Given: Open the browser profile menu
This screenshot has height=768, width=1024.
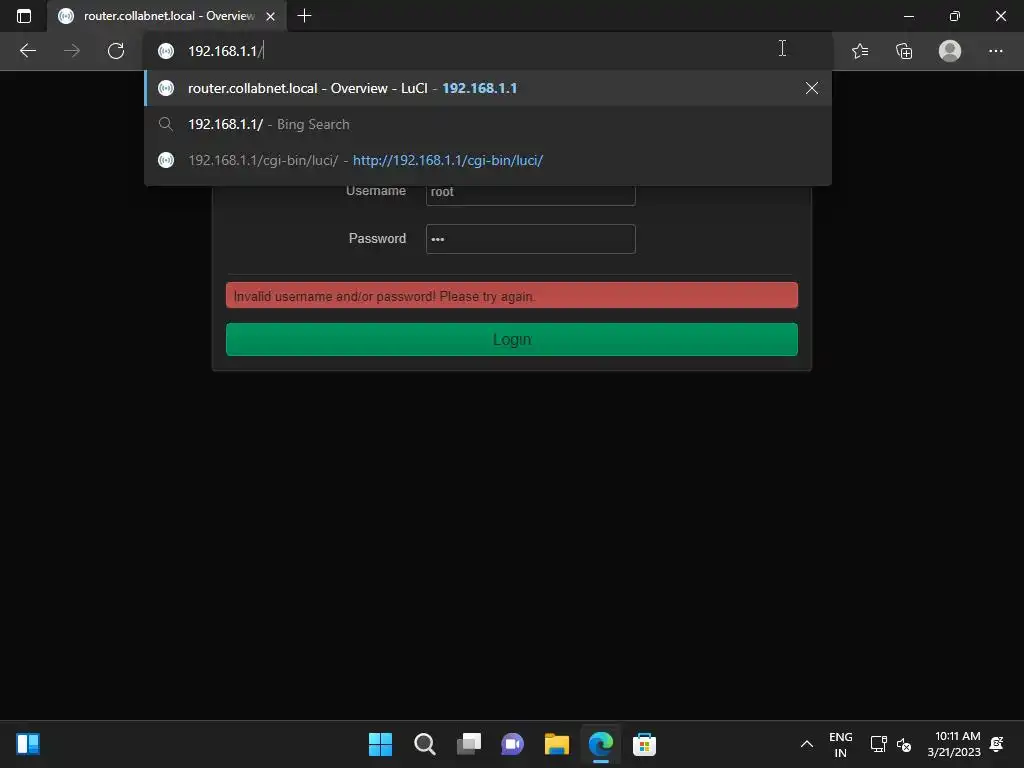Looking at the screenshot, I should 950,51.
